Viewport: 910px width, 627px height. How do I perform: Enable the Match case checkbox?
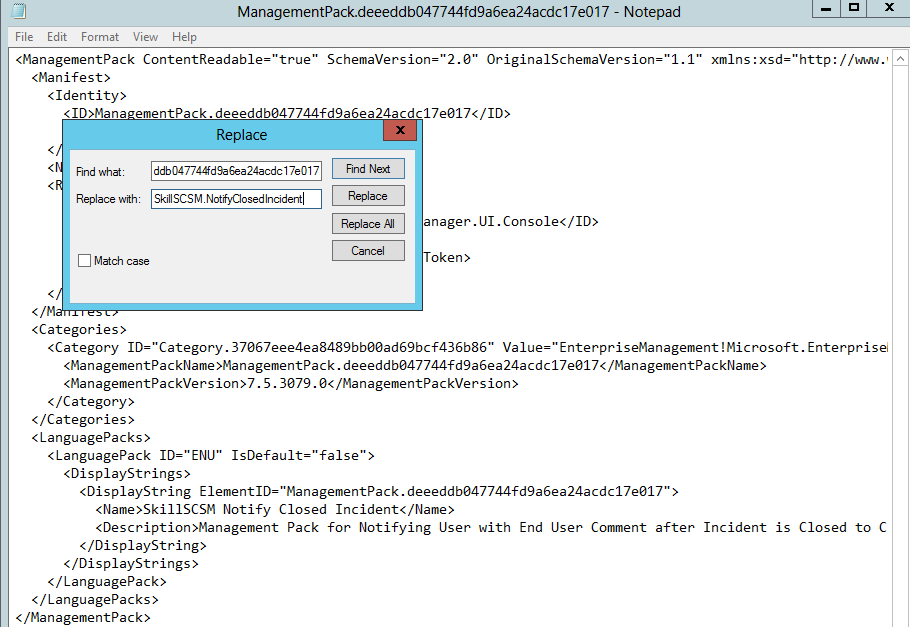point(84,261)
